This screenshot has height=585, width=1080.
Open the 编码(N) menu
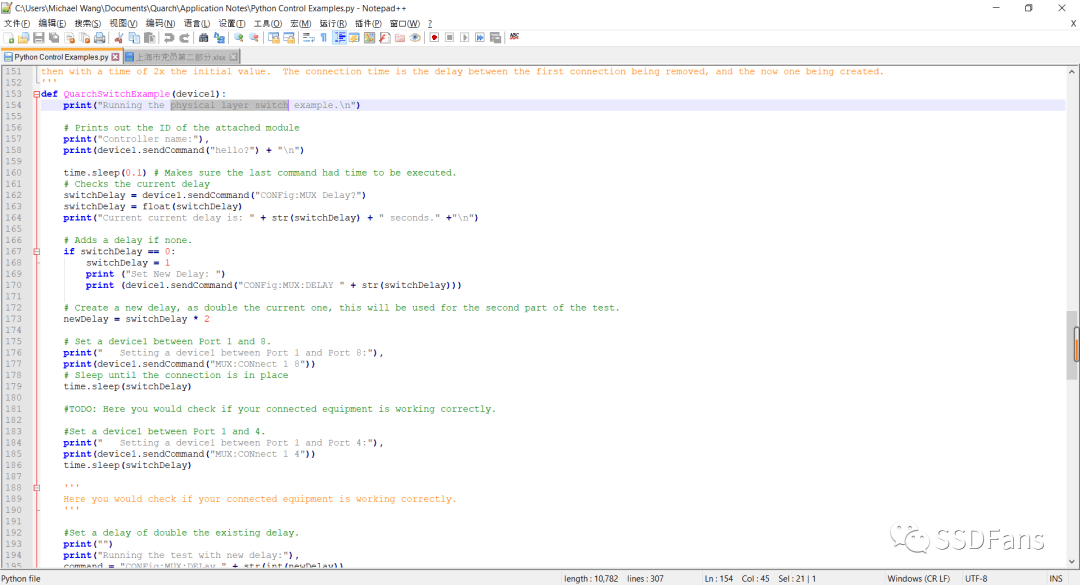(160, 23)
